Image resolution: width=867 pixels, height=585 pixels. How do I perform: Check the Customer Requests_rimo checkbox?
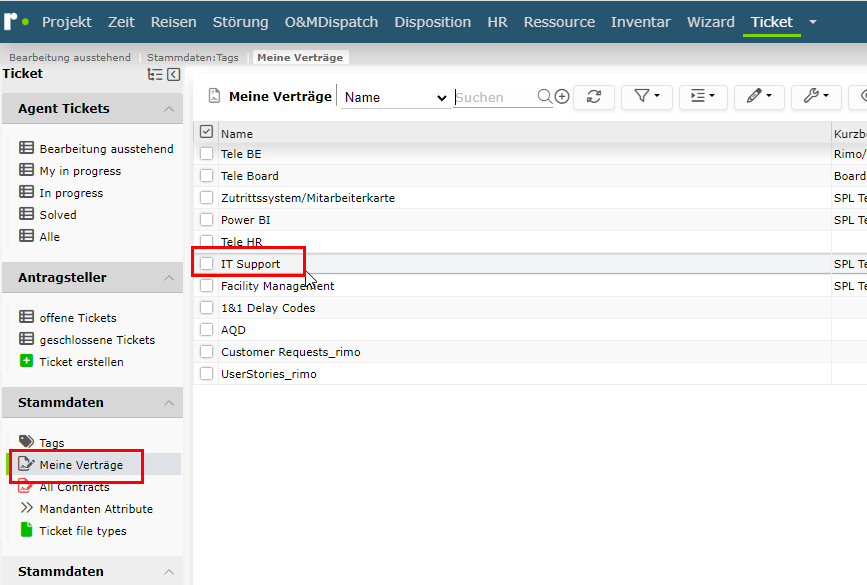tap(206, 352)
